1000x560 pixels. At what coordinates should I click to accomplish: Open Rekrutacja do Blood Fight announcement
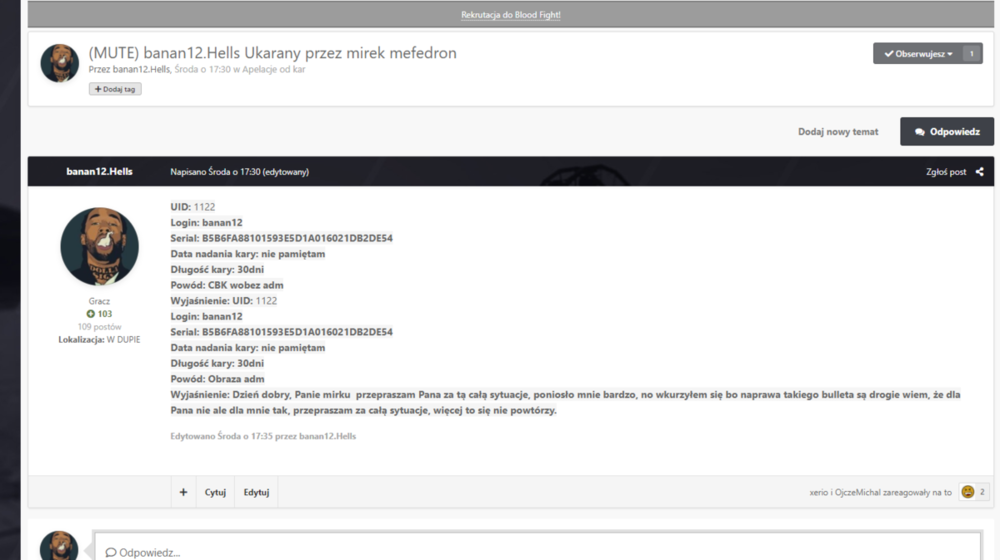click(x=511, y=15)
